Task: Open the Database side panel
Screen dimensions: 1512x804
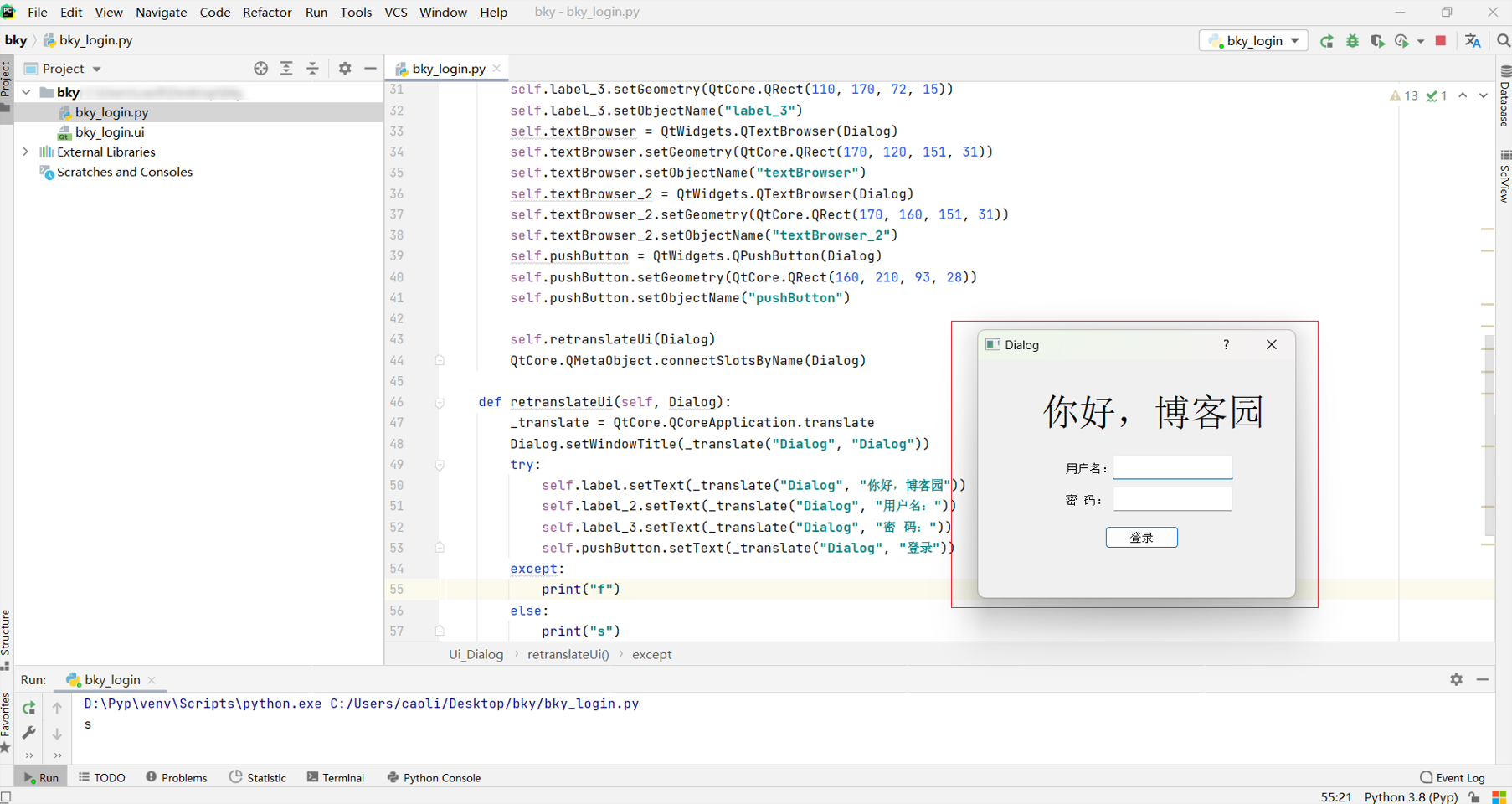Action: coord(1504,95)
